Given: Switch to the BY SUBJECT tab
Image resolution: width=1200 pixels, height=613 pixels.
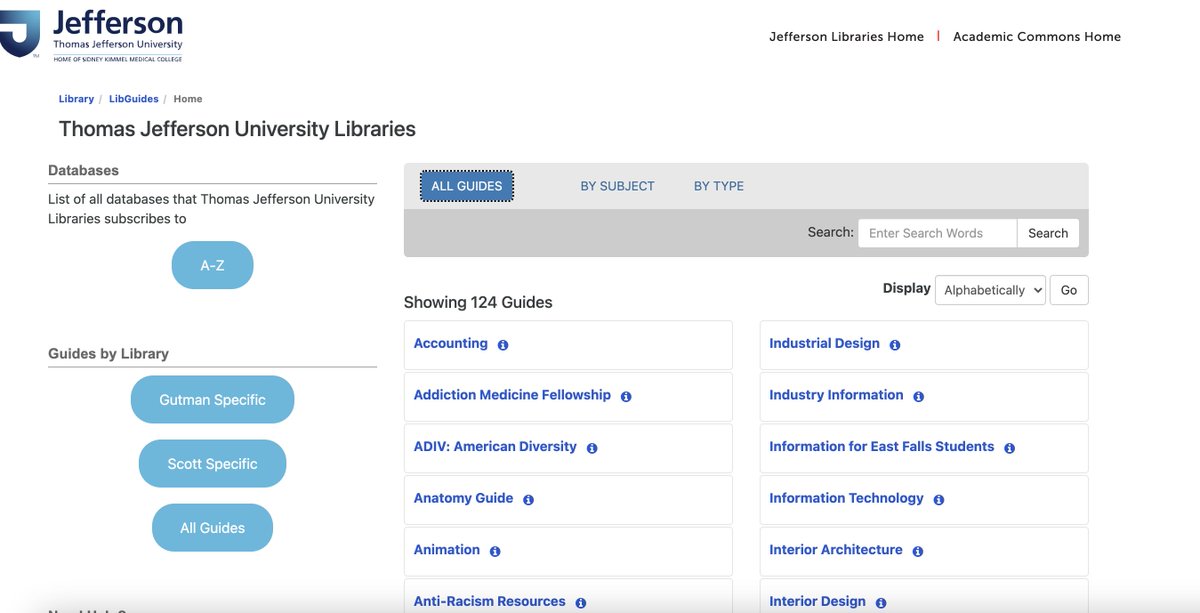Looking at the screenshot, I should pos(617,186).
